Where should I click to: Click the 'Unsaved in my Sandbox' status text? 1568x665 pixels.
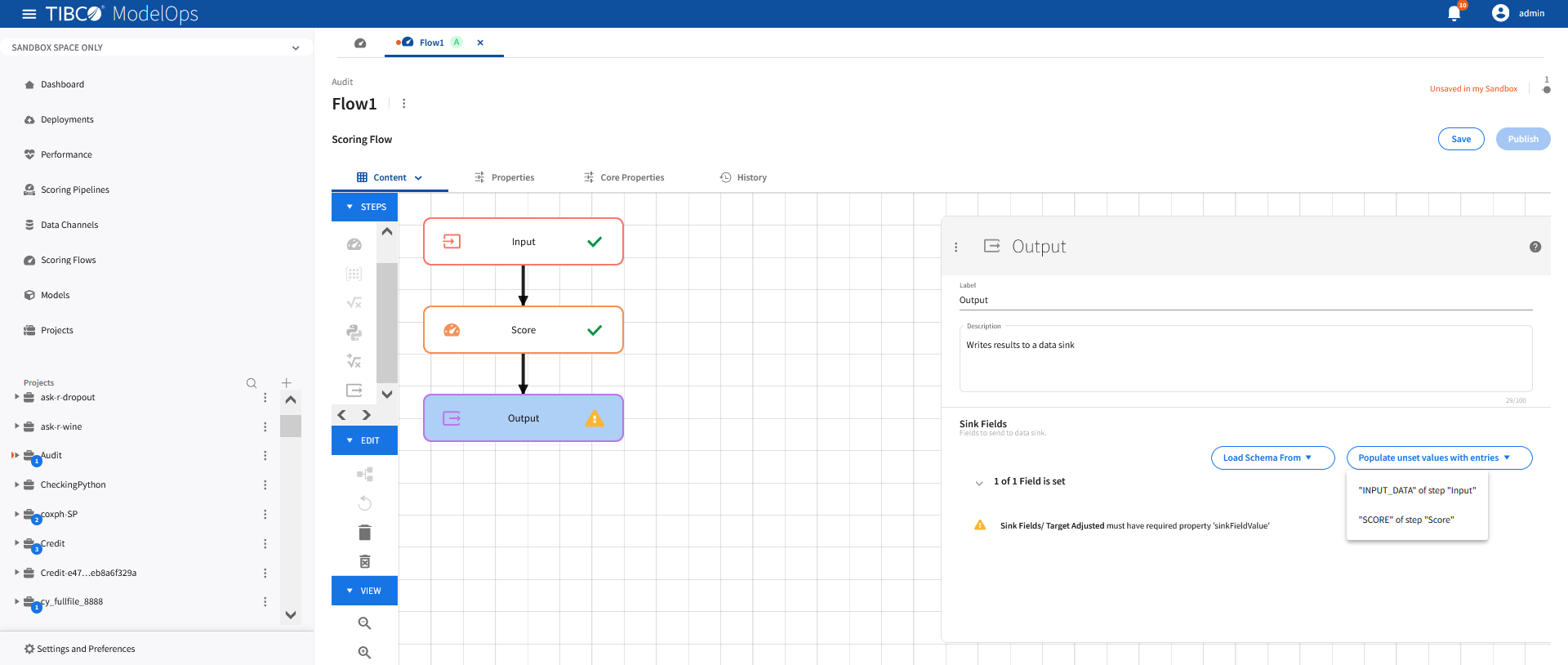(1473, 89)
